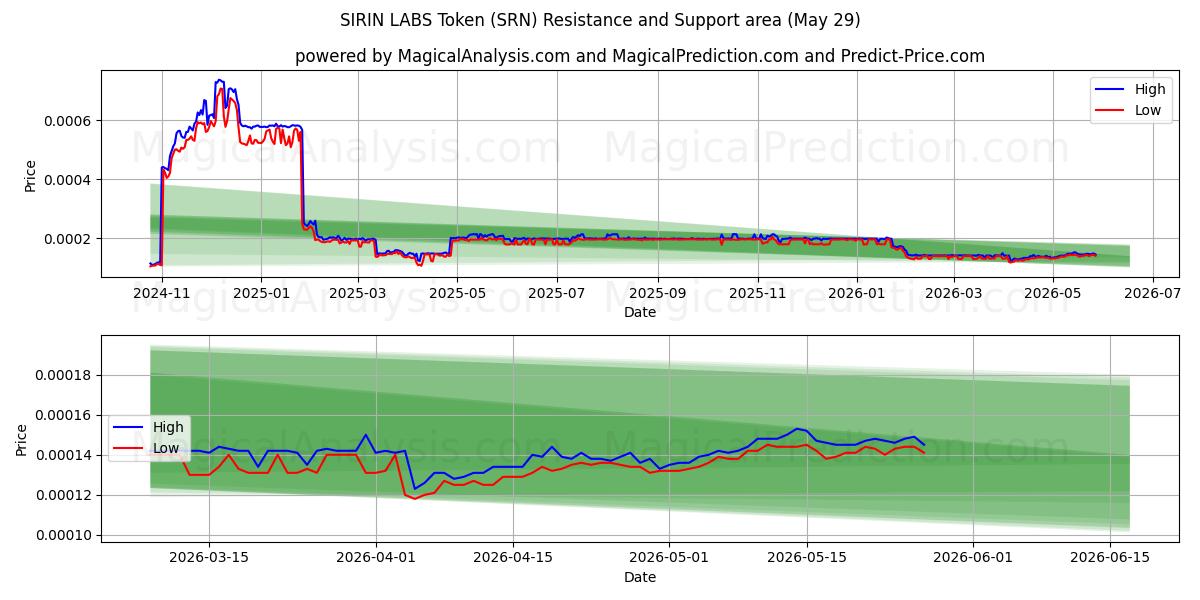
Task: Click the '2026-01' x-axis tick label
Action: [857, 293]
